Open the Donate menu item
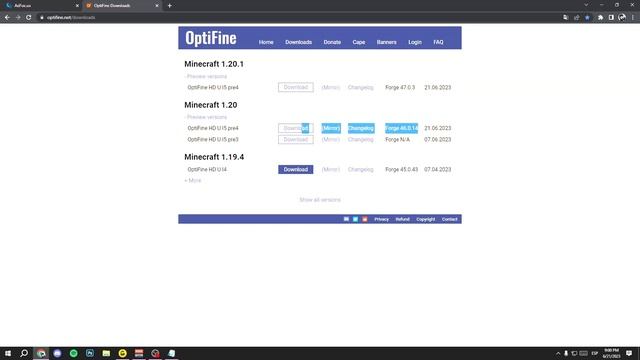This screenshot has height=360, width=640. [332, 42]
